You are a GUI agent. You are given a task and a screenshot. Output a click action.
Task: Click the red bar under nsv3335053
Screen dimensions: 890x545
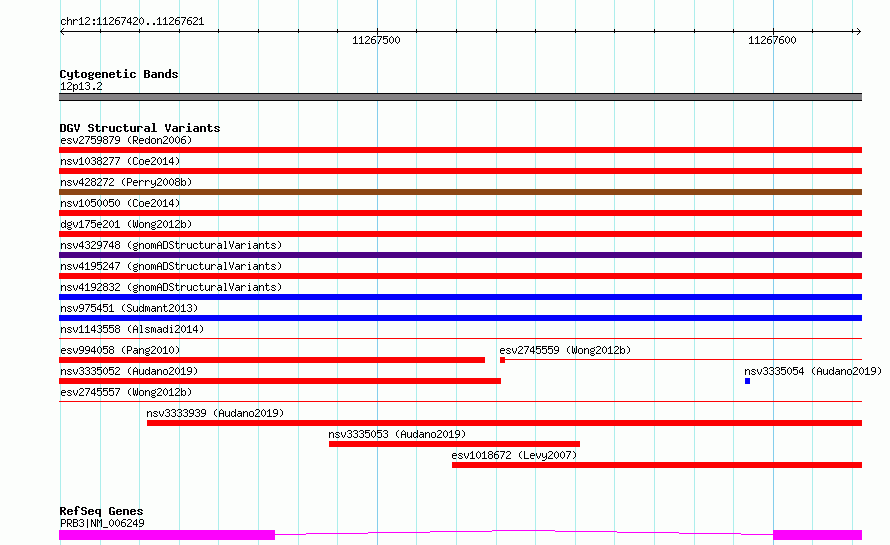454,444
